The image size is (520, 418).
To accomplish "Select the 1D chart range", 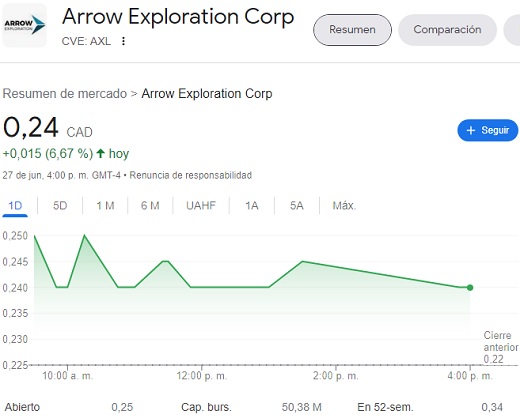I will tap(15, 205).
